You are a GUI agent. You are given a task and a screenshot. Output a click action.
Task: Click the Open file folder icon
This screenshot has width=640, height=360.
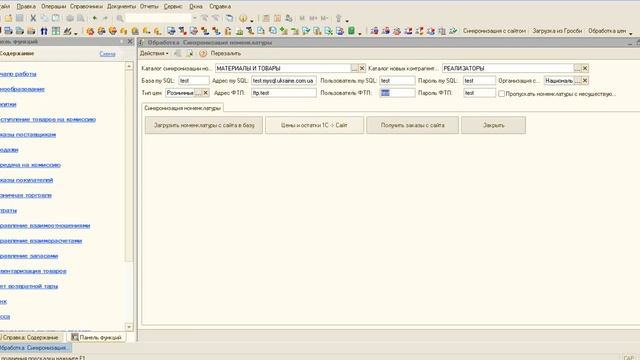click(x=8, y=18)
